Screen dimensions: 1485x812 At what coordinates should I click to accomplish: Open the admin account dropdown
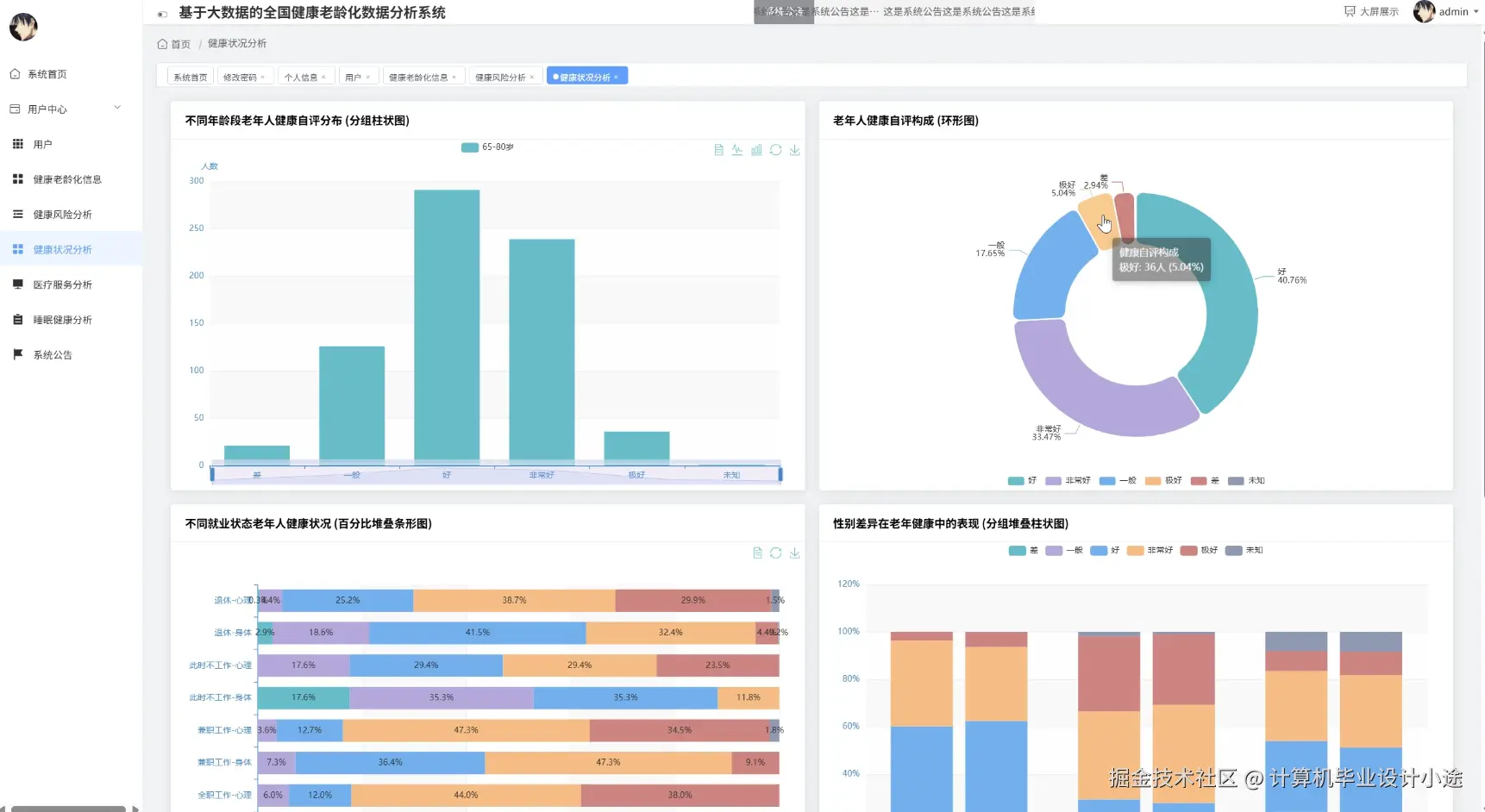coord(1444,11)
